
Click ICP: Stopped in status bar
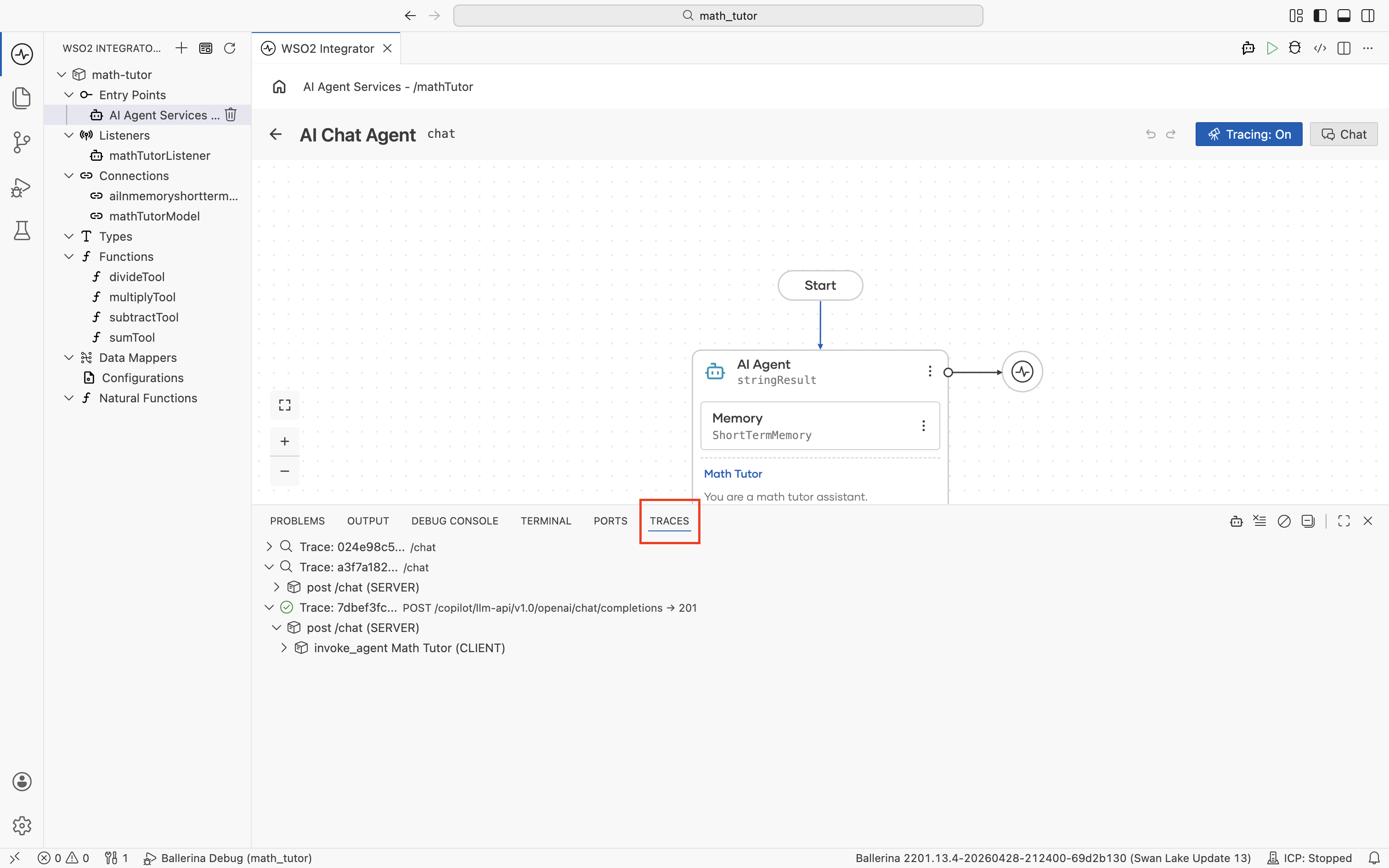(x=1310, y=858)
